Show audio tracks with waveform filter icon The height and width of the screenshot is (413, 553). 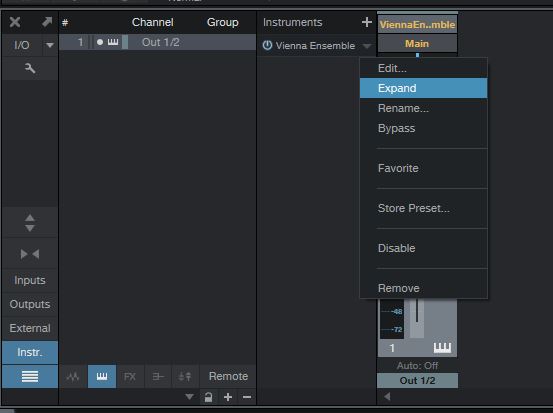(73, 376)
